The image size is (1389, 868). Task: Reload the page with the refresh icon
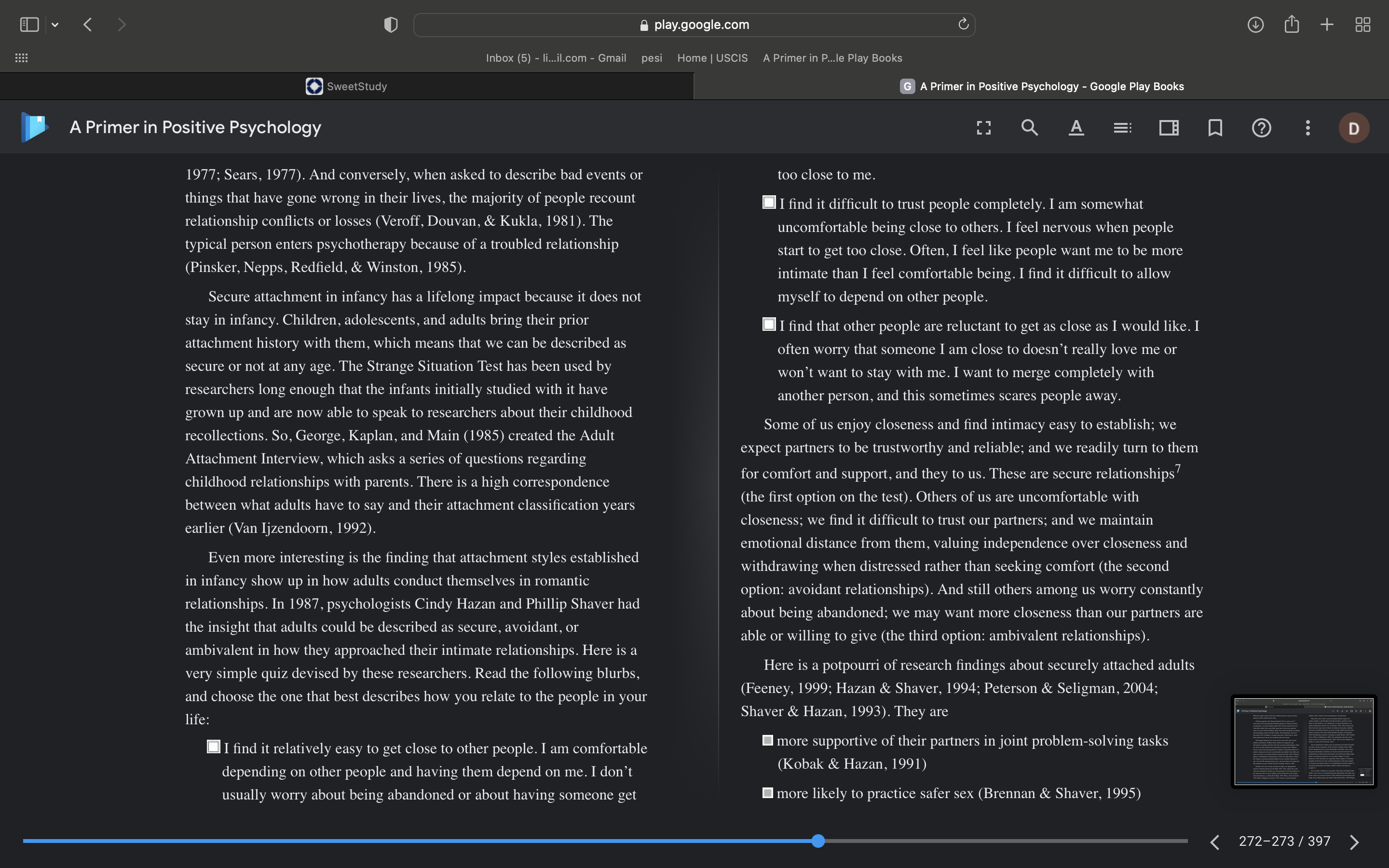tap(963, 24)
